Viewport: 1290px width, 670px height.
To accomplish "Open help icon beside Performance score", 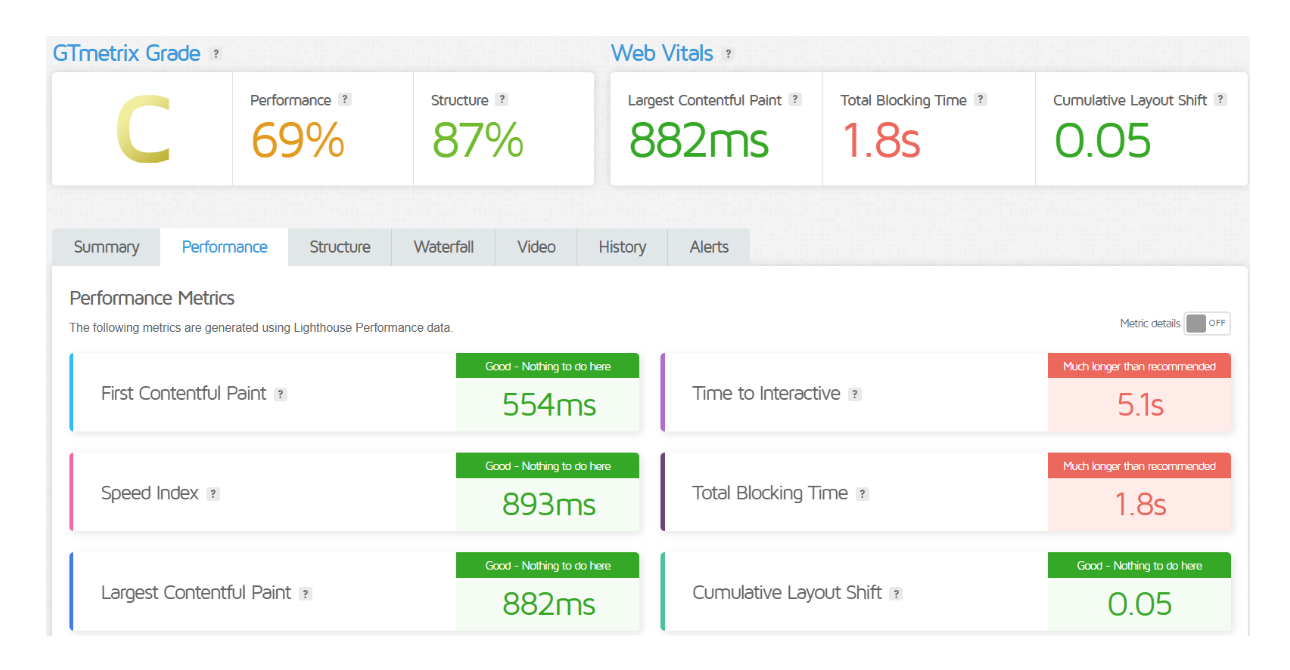I will click(345, 99).
